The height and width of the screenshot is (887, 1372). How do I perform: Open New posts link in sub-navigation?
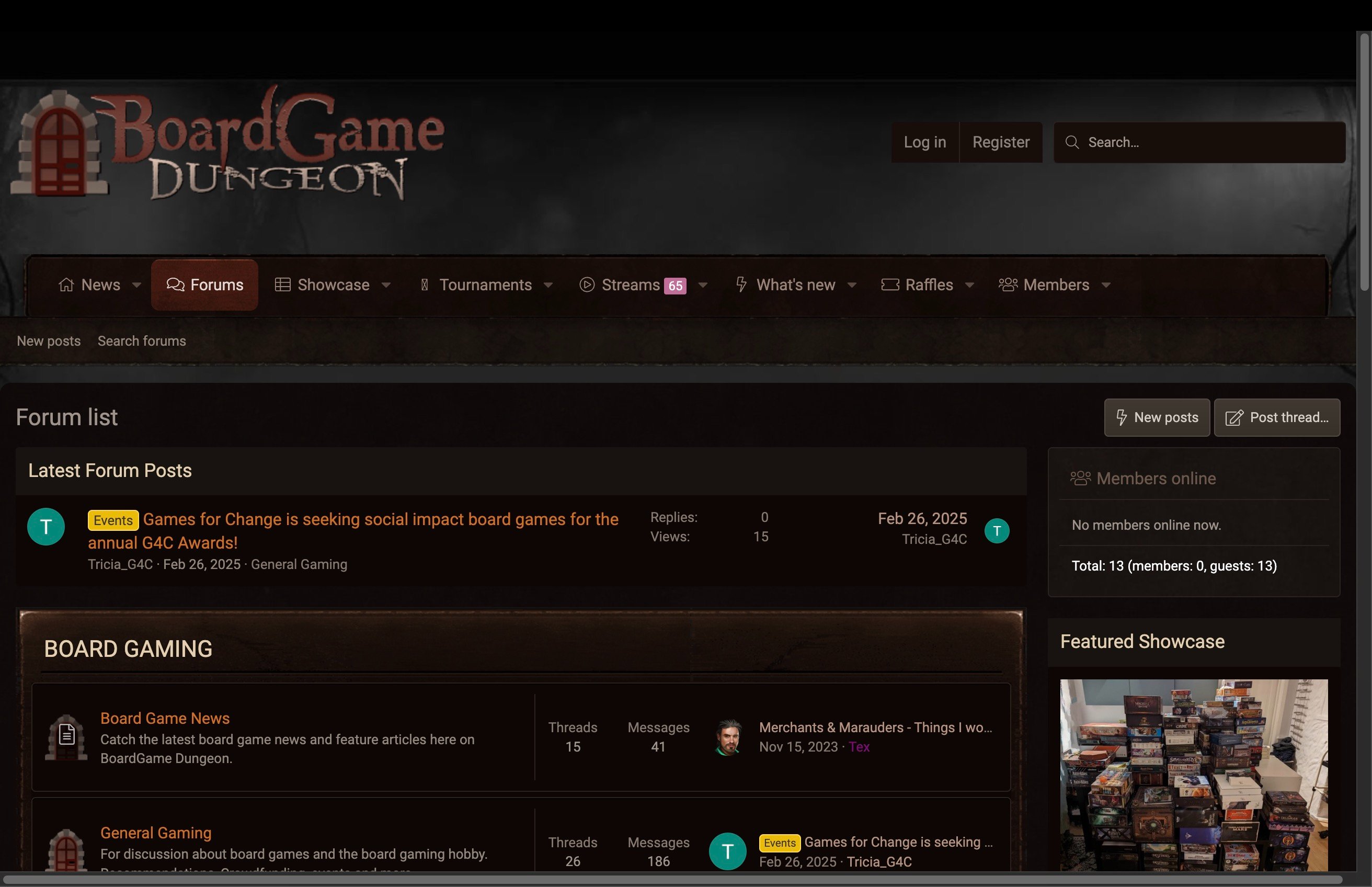[49, 341]
